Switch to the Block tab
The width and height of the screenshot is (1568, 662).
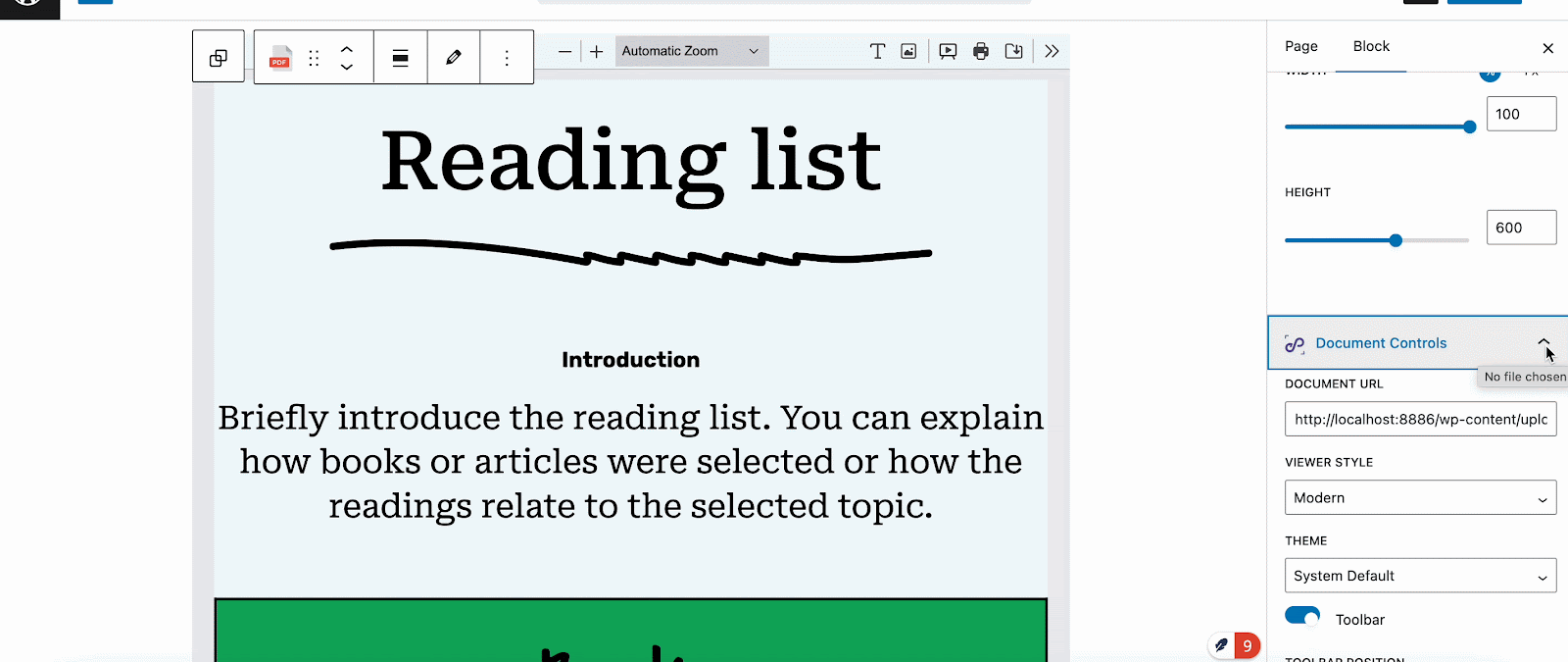click(x=1371, y=46)
